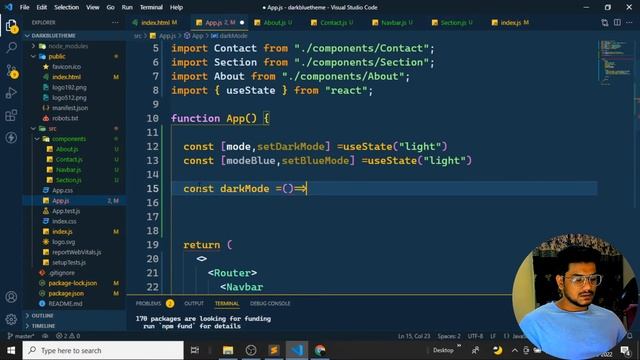Image resolution: width=640 pixels, height=360 pixels.
Task: Click the errors and warnings status indicator
Action: 68,336
